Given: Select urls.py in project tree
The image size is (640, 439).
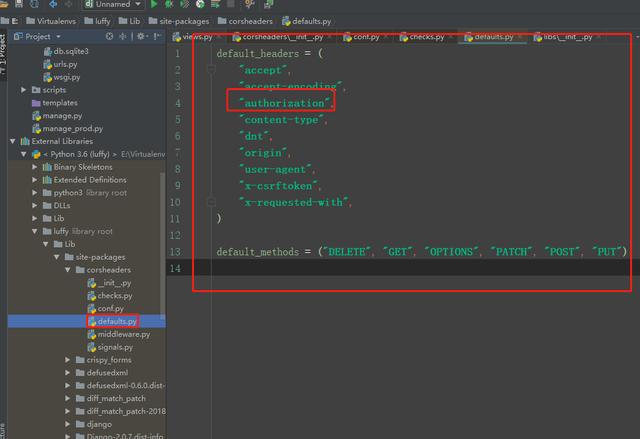Looking at the screenshot, I should [60, 64].
